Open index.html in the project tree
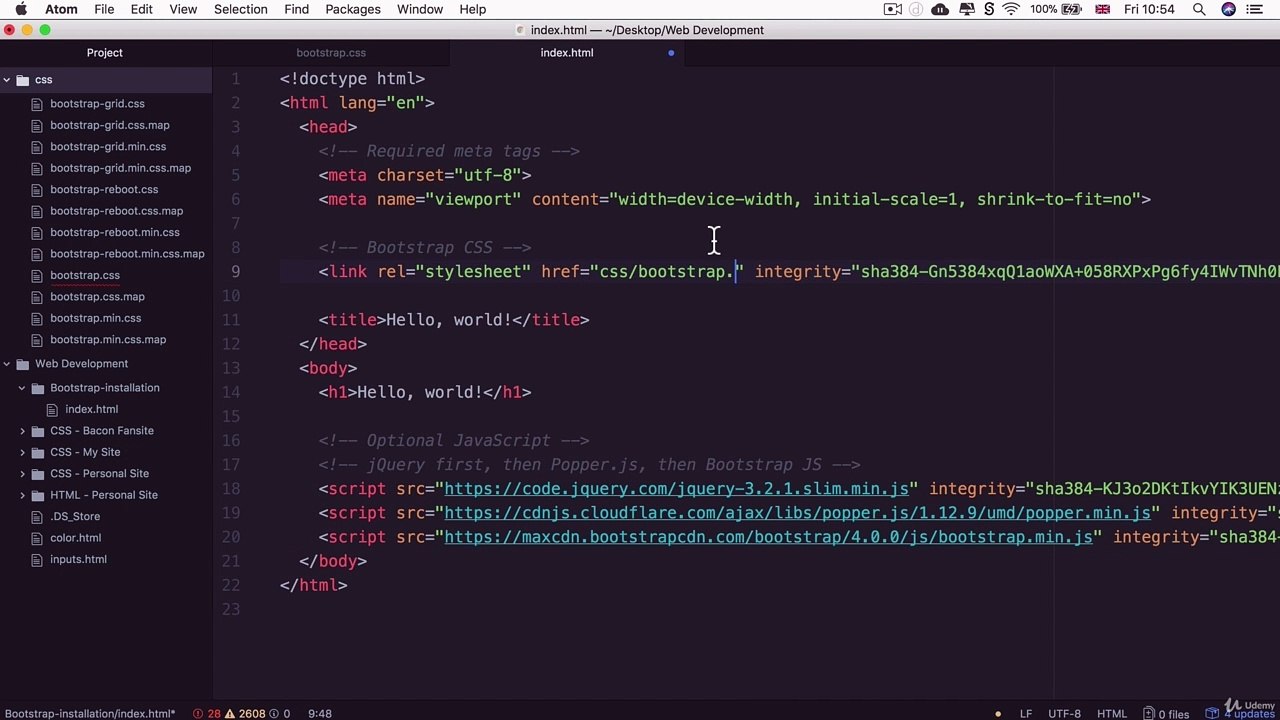 point(92,410)
